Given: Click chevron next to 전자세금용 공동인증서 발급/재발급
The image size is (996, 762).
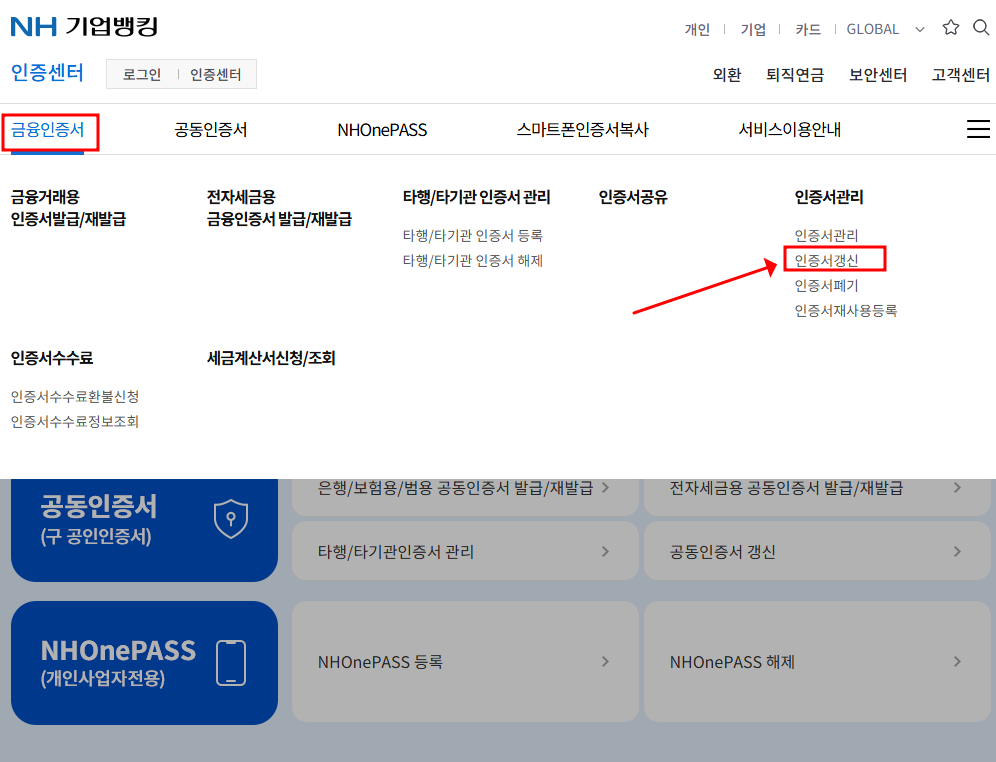Looking at the screenshot, I should pyautogui.click(x=957, y=488).
